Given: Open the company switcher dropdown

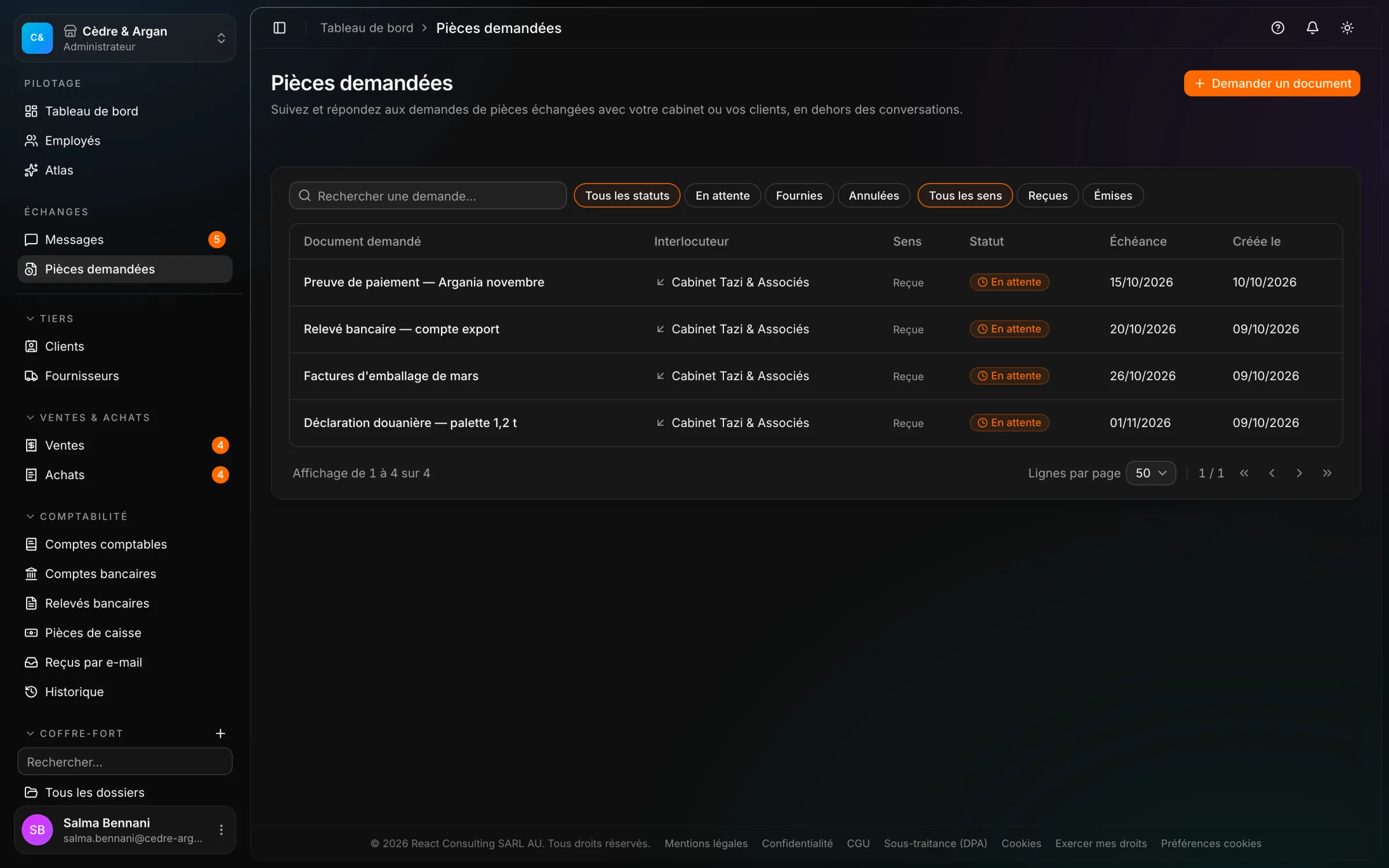Looking at the screenshot, I should pos(125,38).
